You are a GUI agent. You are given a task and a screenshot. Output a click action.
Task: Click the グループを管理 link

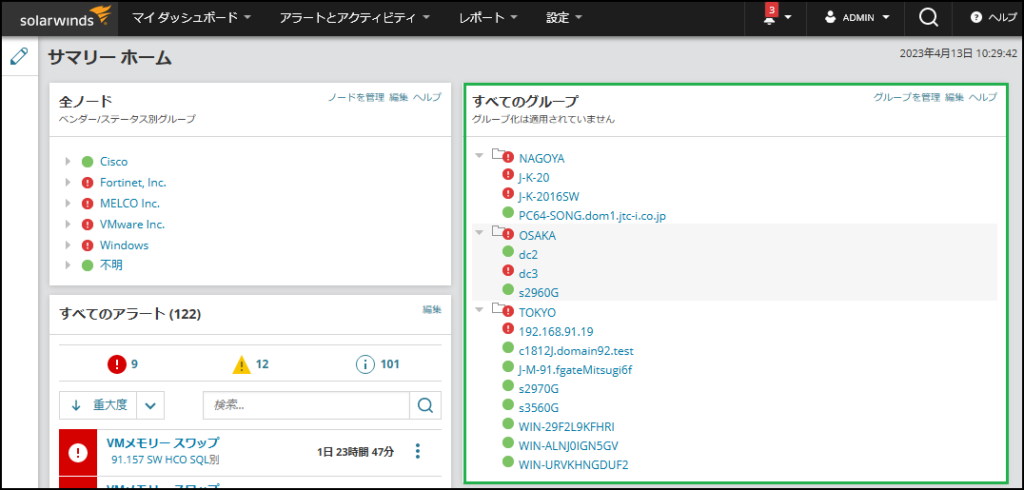coord(907,97)
